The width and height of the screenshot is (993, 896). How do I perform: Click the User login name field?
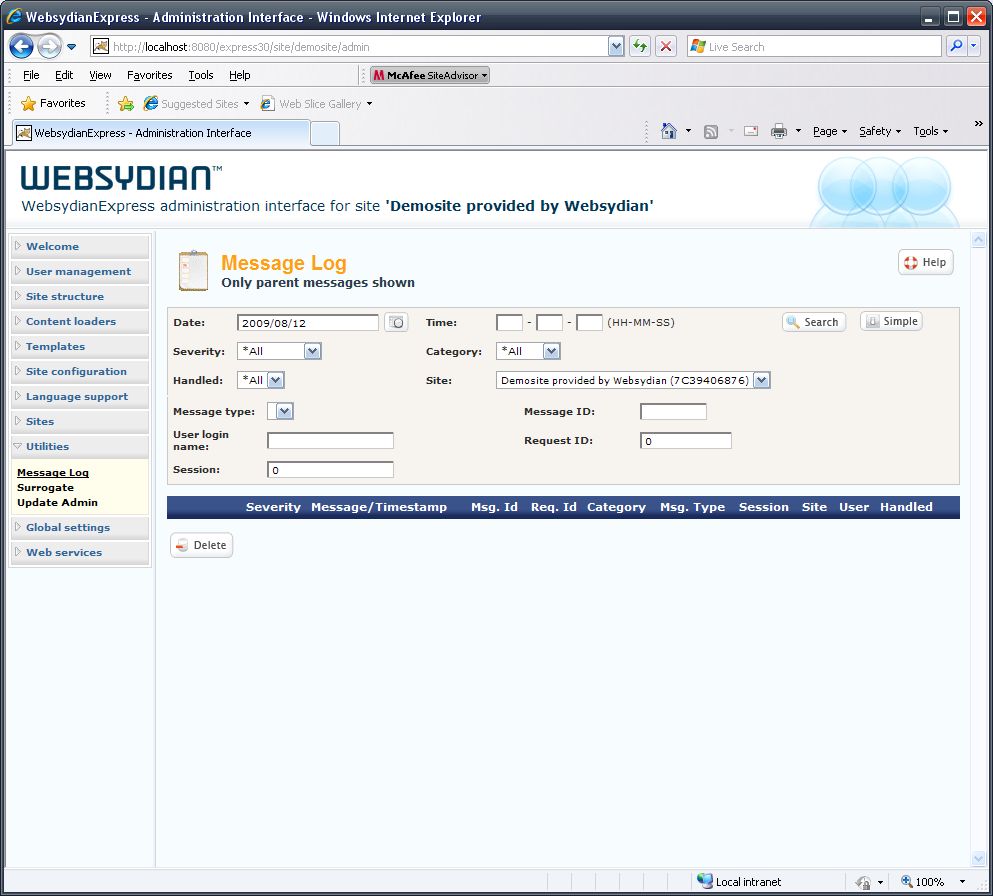point(331,441)
